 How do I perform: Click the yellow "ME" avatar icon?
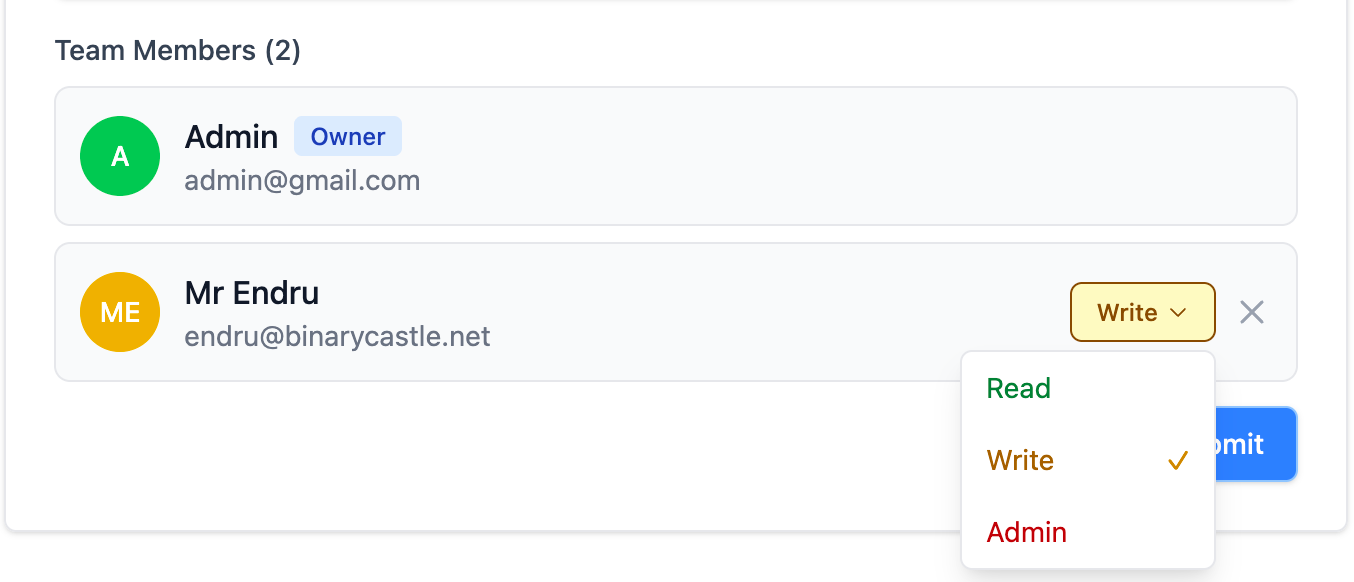pyautogui.click(x=120, y=312)
